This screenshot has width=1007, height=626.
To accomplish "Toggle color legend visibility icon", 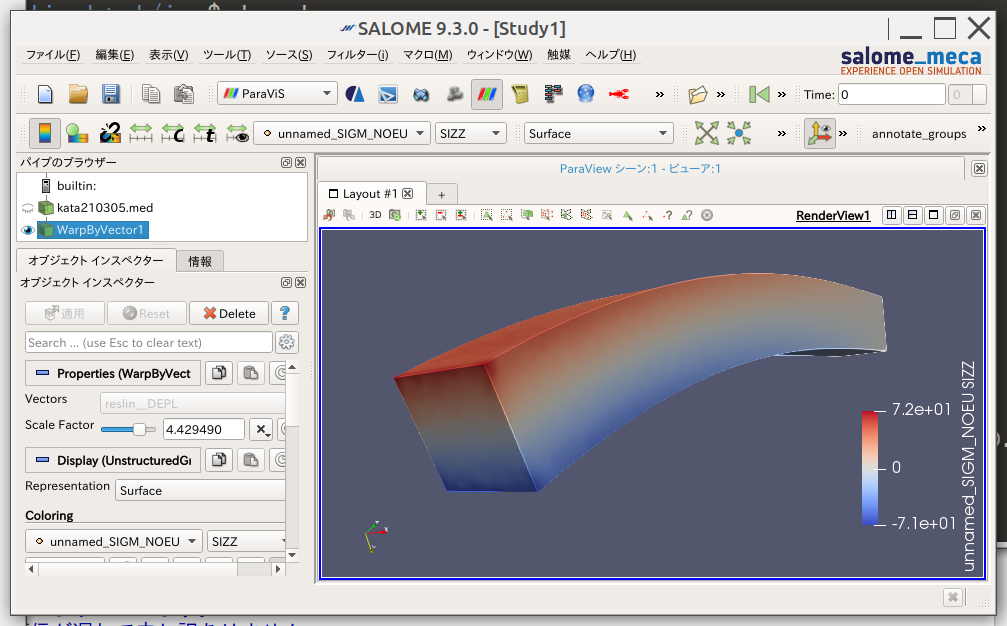I will [x=44, y=133].
